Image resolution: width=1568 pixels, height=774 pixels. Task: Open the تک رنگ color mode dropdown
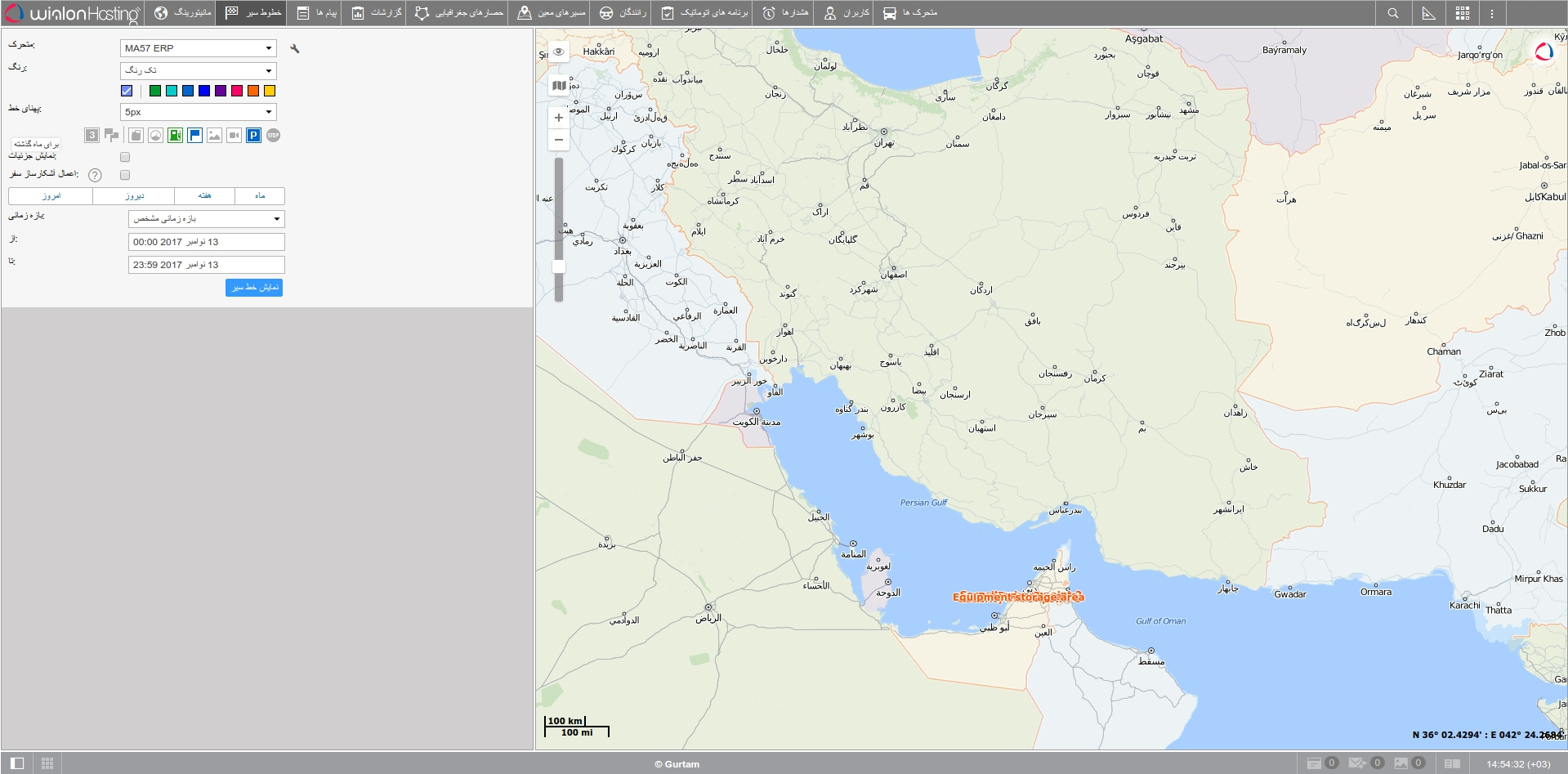tap(198, 71)
